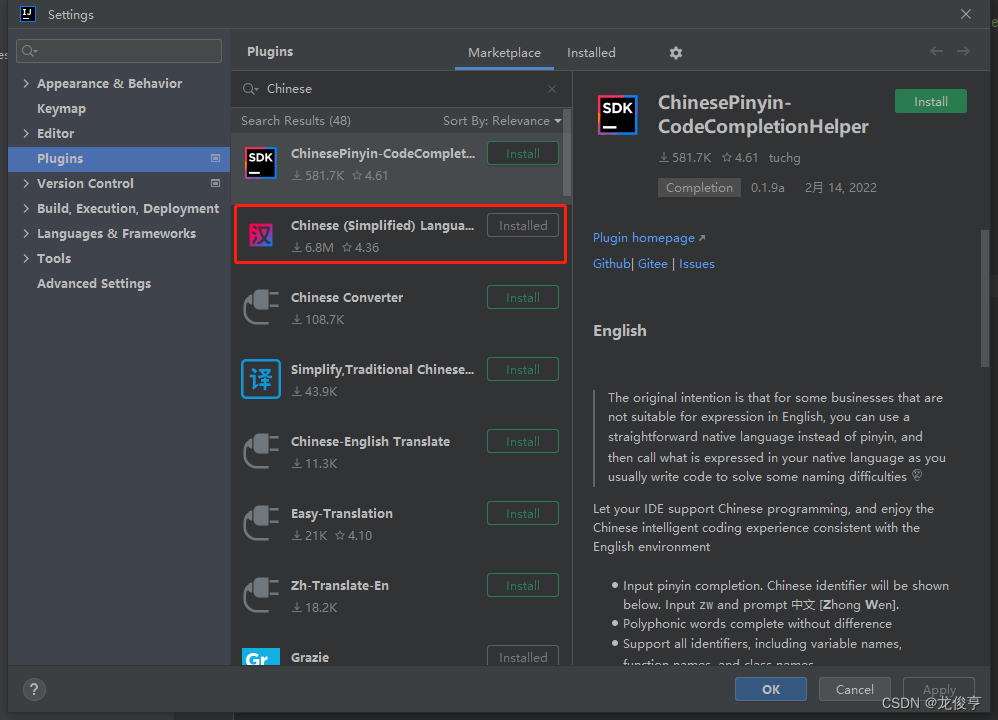Screen dimensions: 998x720
Task: Open the Plugin homepage link
Action: pos(649,237)
